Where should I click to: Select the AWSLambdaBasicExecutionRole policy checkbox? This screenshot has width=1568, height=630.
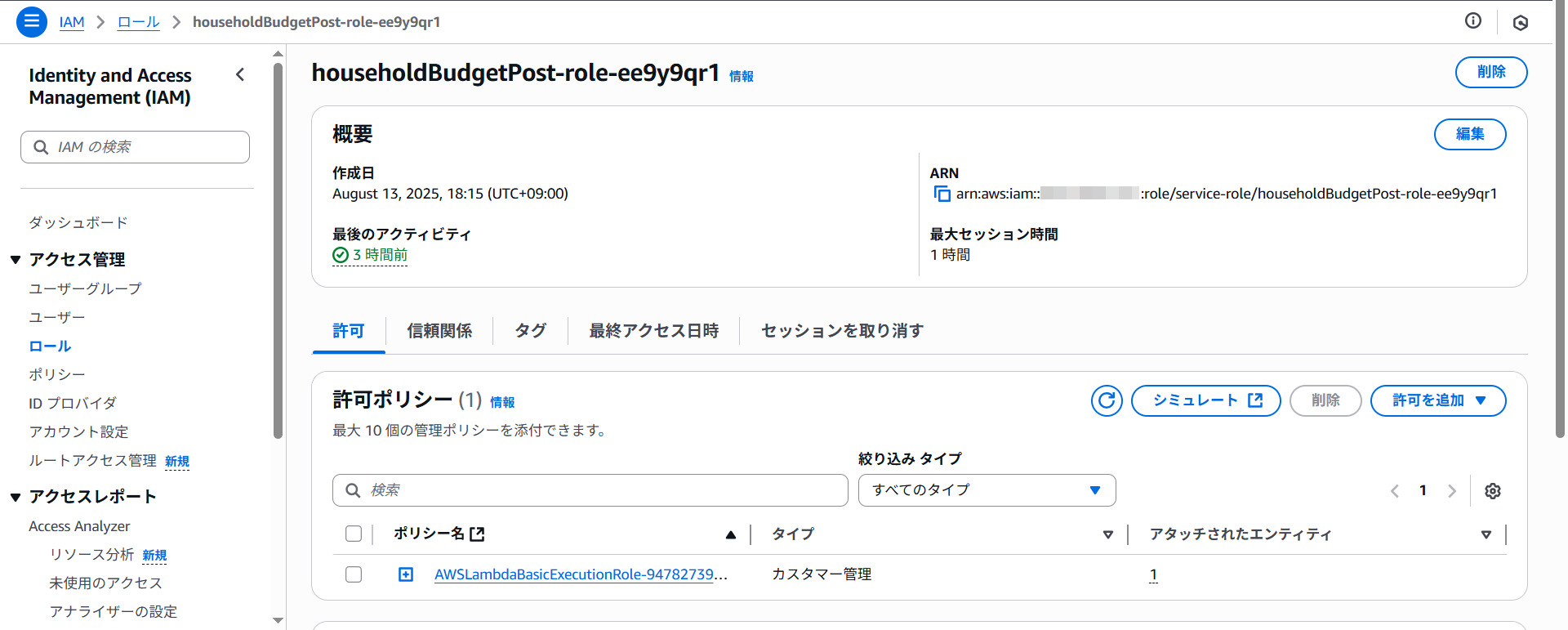[354, 574]
